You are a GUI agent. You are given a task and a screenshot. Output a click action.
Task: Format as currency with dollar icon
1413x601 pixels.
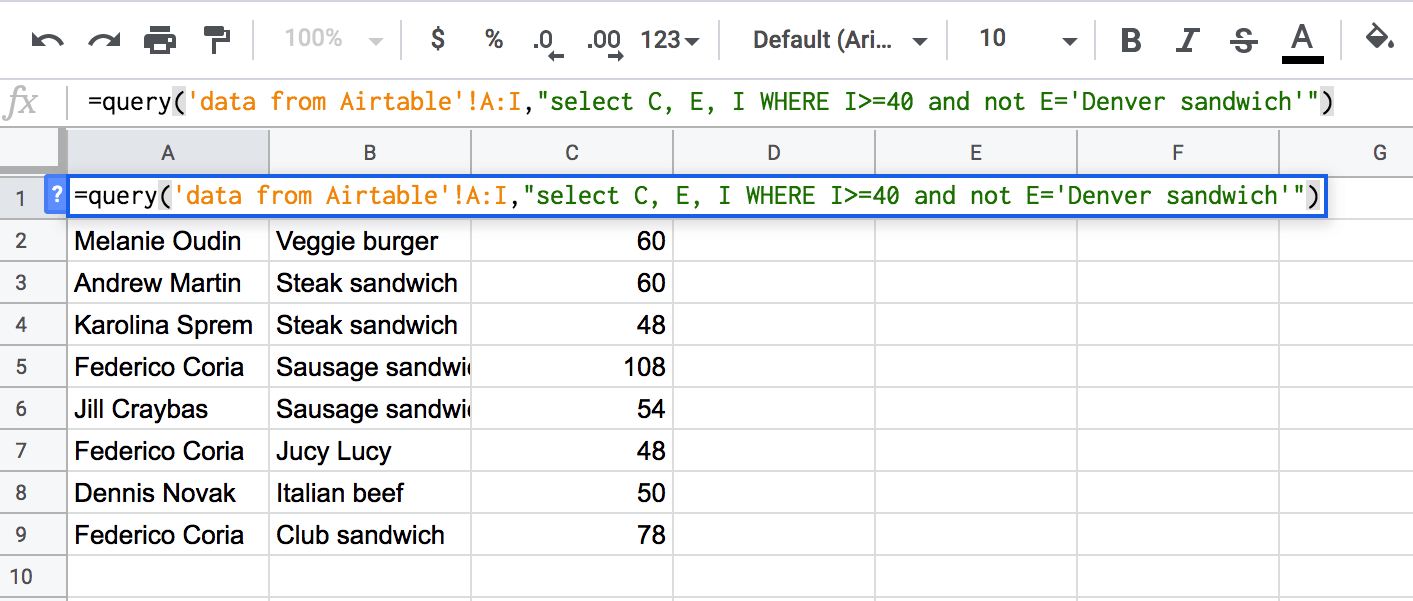click(437, 39)
